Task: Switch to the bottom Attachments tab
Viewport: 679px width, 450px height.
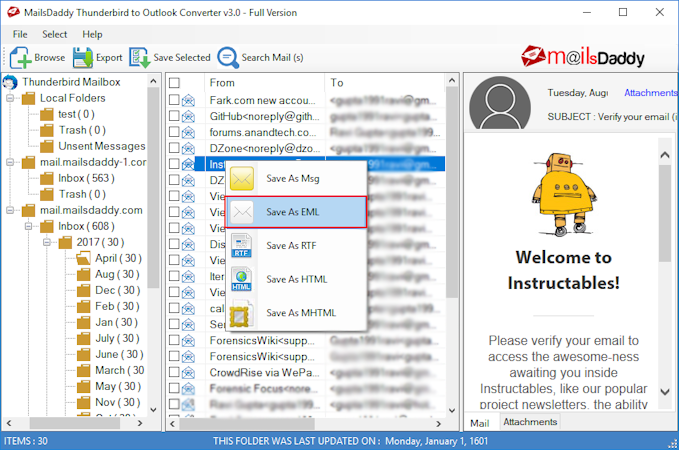Action: click(x=530, y=422)
